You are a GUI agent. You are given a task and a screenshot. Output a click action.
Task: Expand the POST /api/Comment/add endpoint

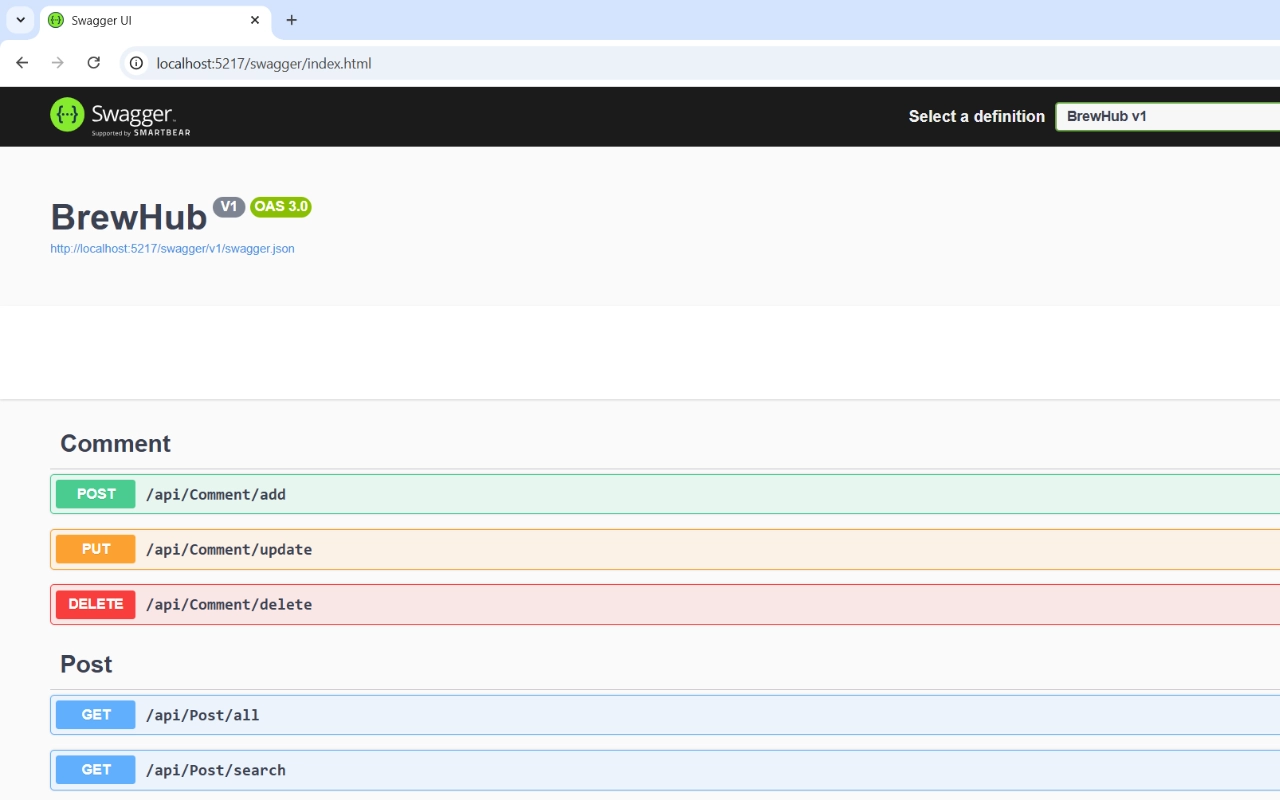tap(216, 494)
